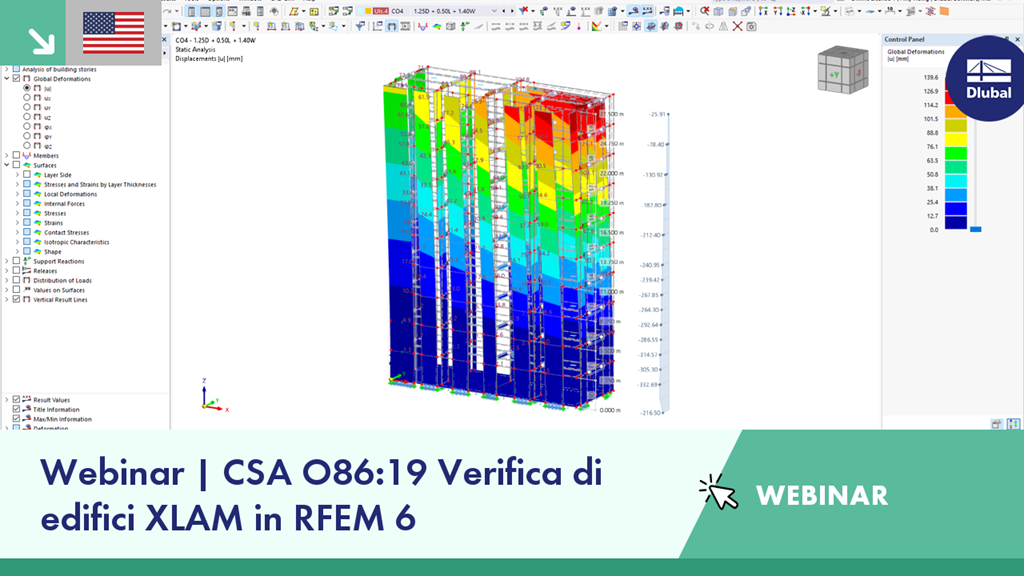
Task: Click the ULS 4 badge in load case selector
Action: click(x=381, y=11)
